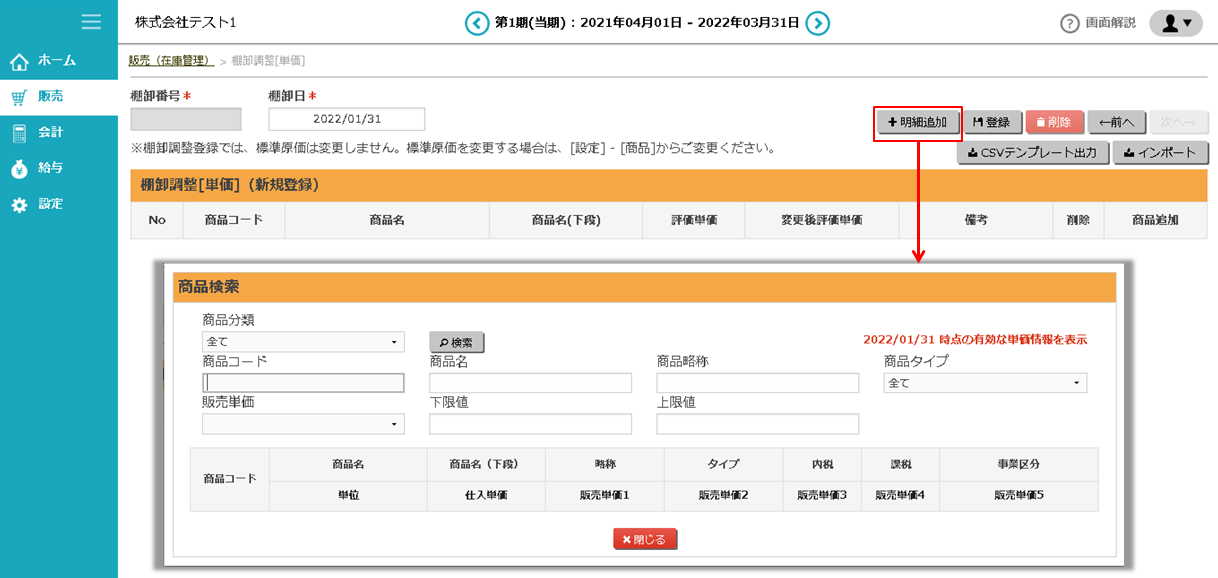This screenshot has width=1218, height=578.
Task: Go to next fiscal period arrow
Action: pos(818,22)
